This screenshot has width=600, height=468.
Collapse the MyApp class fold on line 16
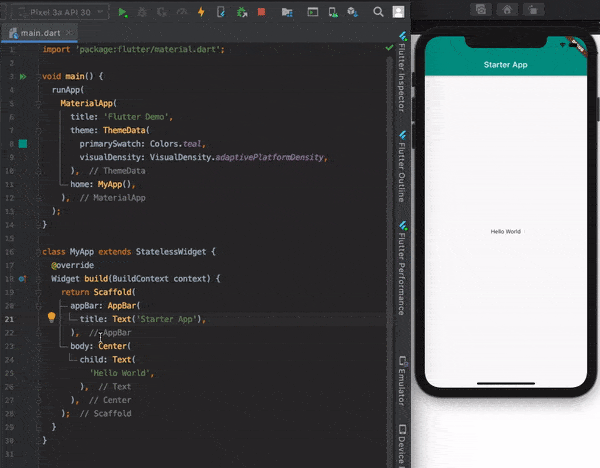(38, 252)
